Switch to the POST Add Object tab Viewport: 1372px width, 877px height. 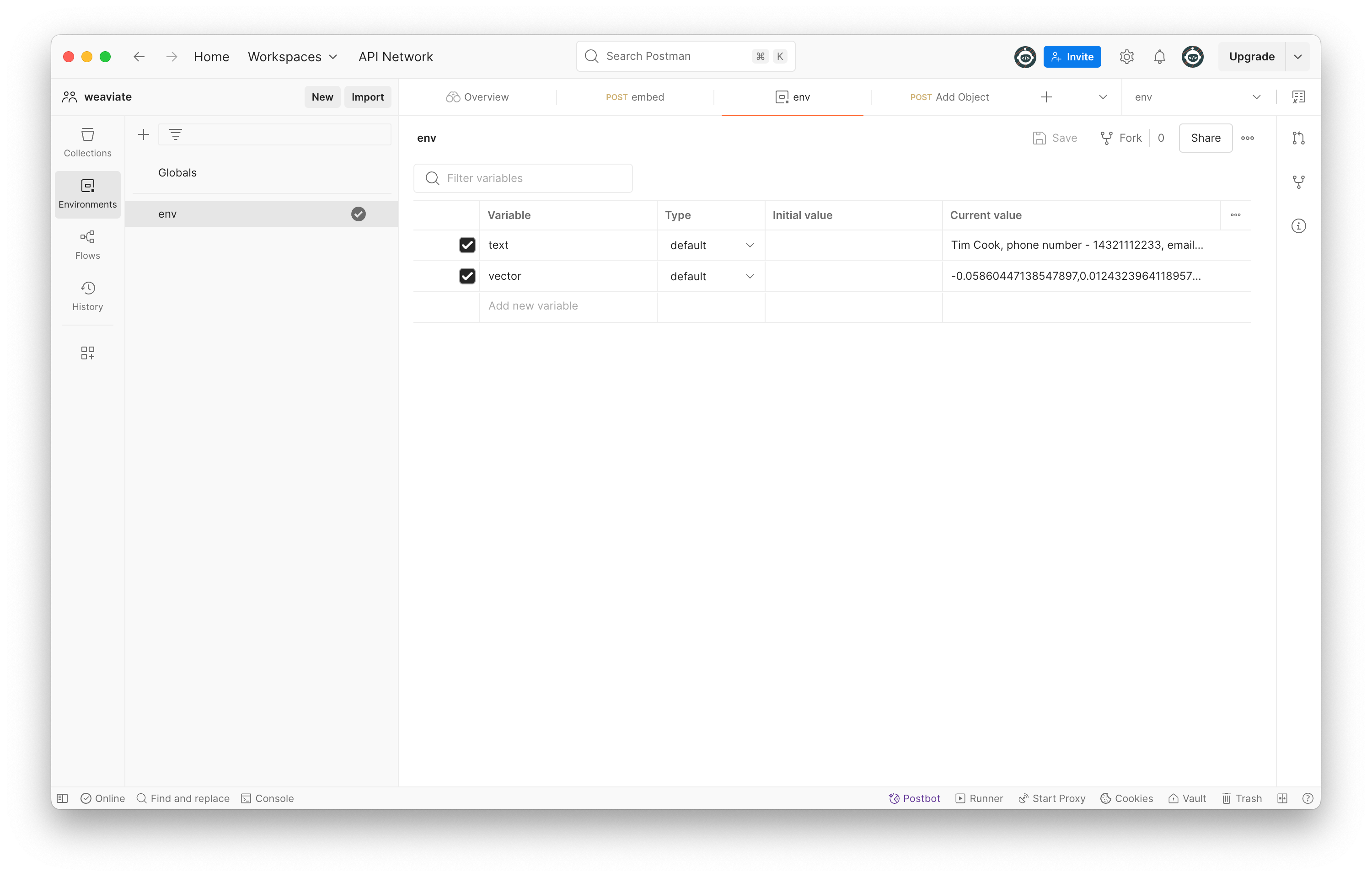(949, 97)
